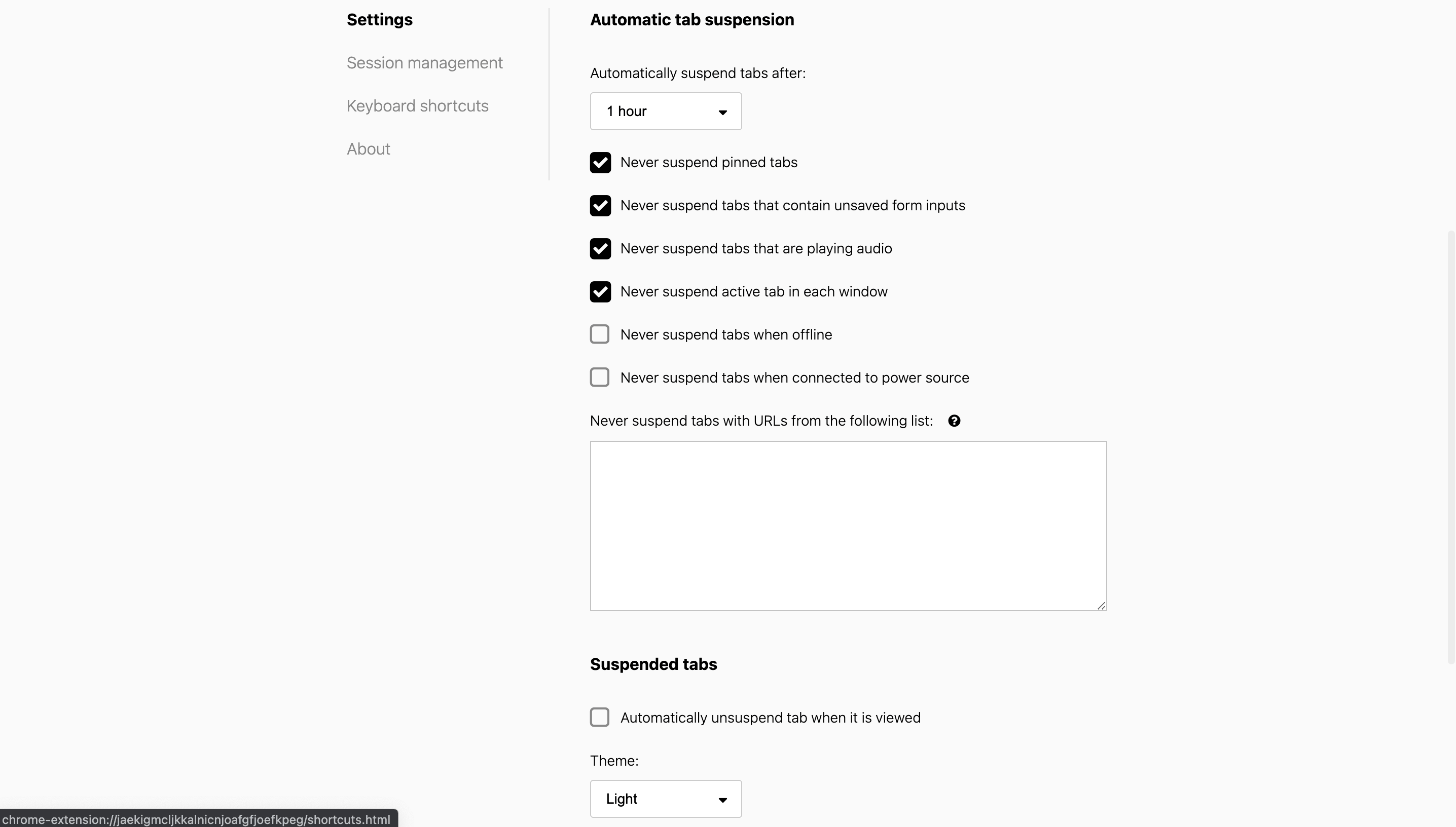Check never suspend when connected to power
The height and width of the screenshot is (827, 1456).
click(599, 378)
